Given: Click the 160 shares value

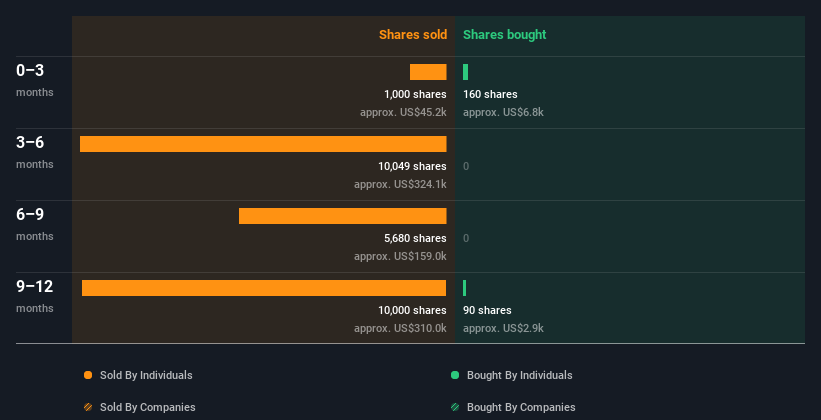Looking at the screenshot, I should (490, 94).
